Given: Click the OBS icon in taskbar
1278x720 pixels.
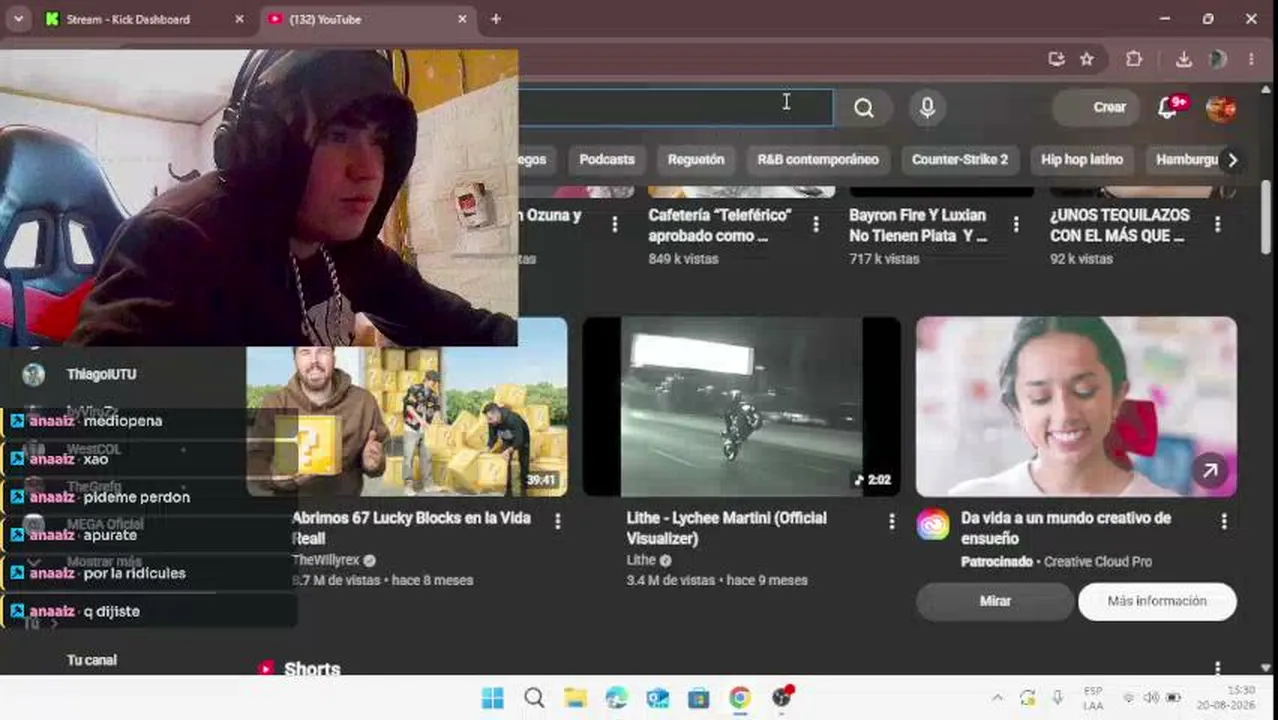Looking at the screenshot, I should (782, 698).
